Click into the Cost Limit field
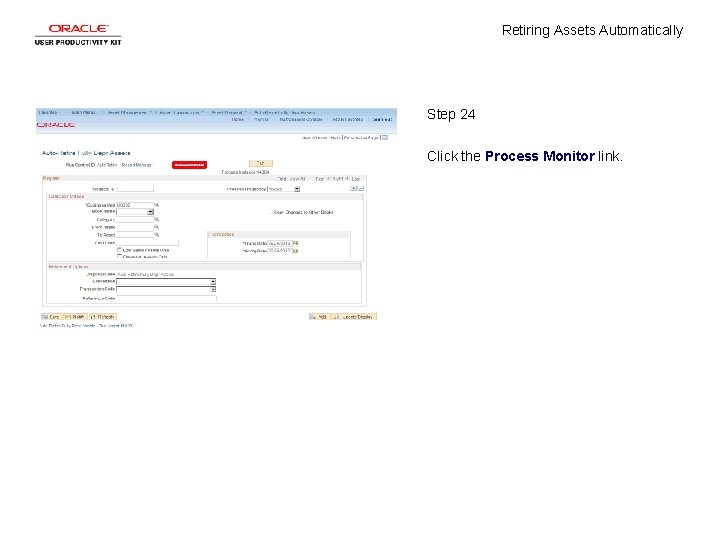Screen dimensions: 720x540 tap(147, 242)
